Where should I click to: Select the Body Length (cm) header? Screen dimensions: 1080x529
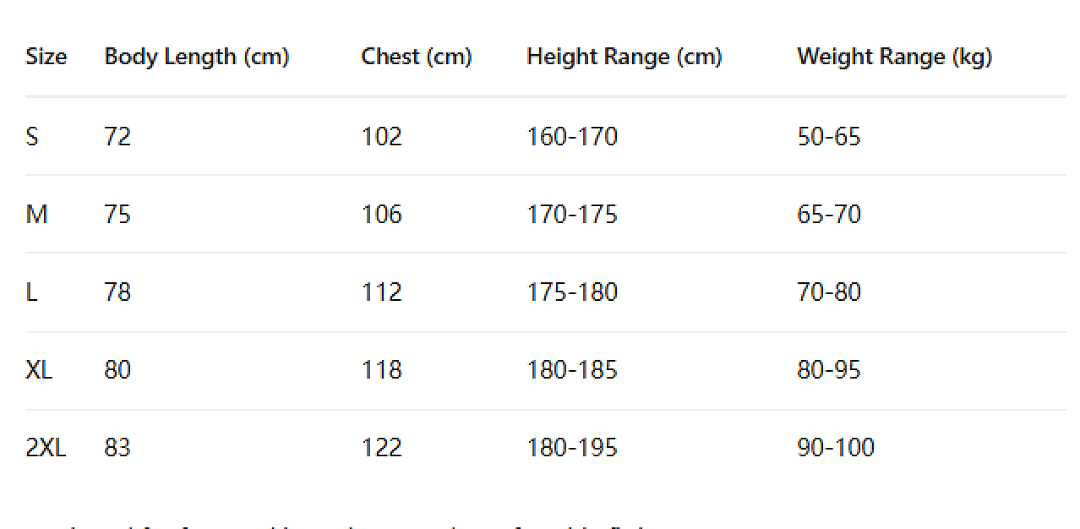coord(196,57)
